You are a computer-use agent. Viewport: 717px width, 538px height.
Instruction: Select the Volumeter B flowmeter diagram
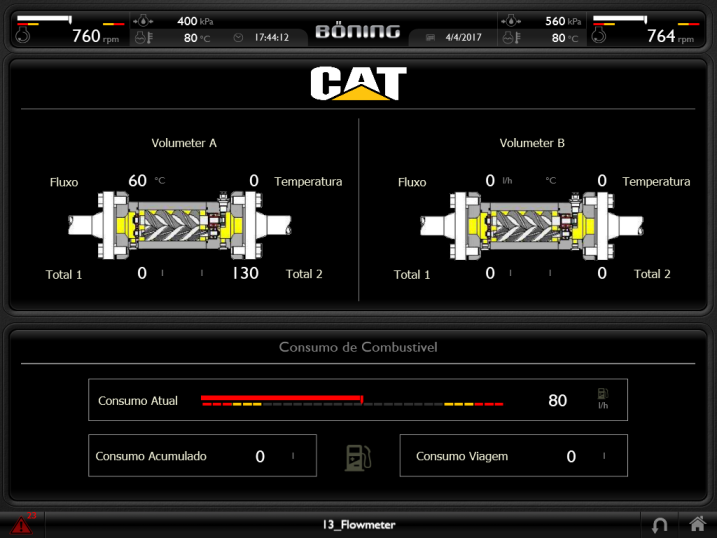pos(532,225)
